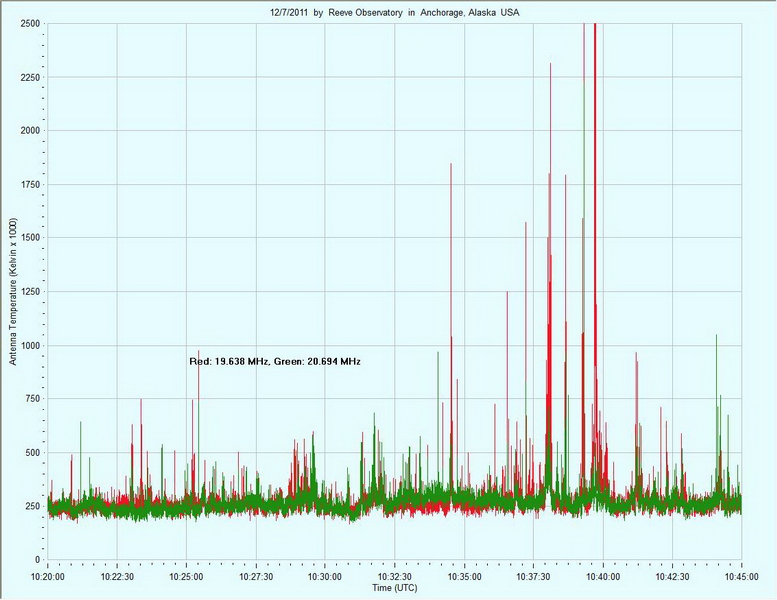Click the 2250 value on the y-axis
Screen dimensions: 777x600
[x=30, y=77]
